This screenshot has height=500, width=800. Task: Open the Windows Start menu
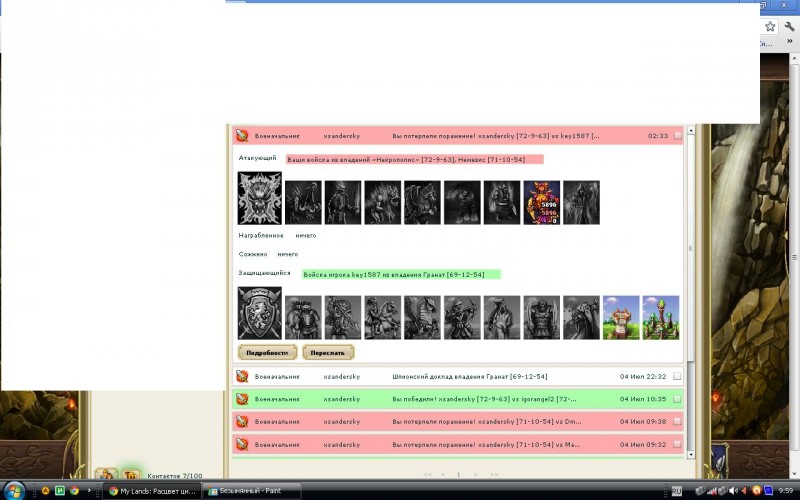(14, 491)
